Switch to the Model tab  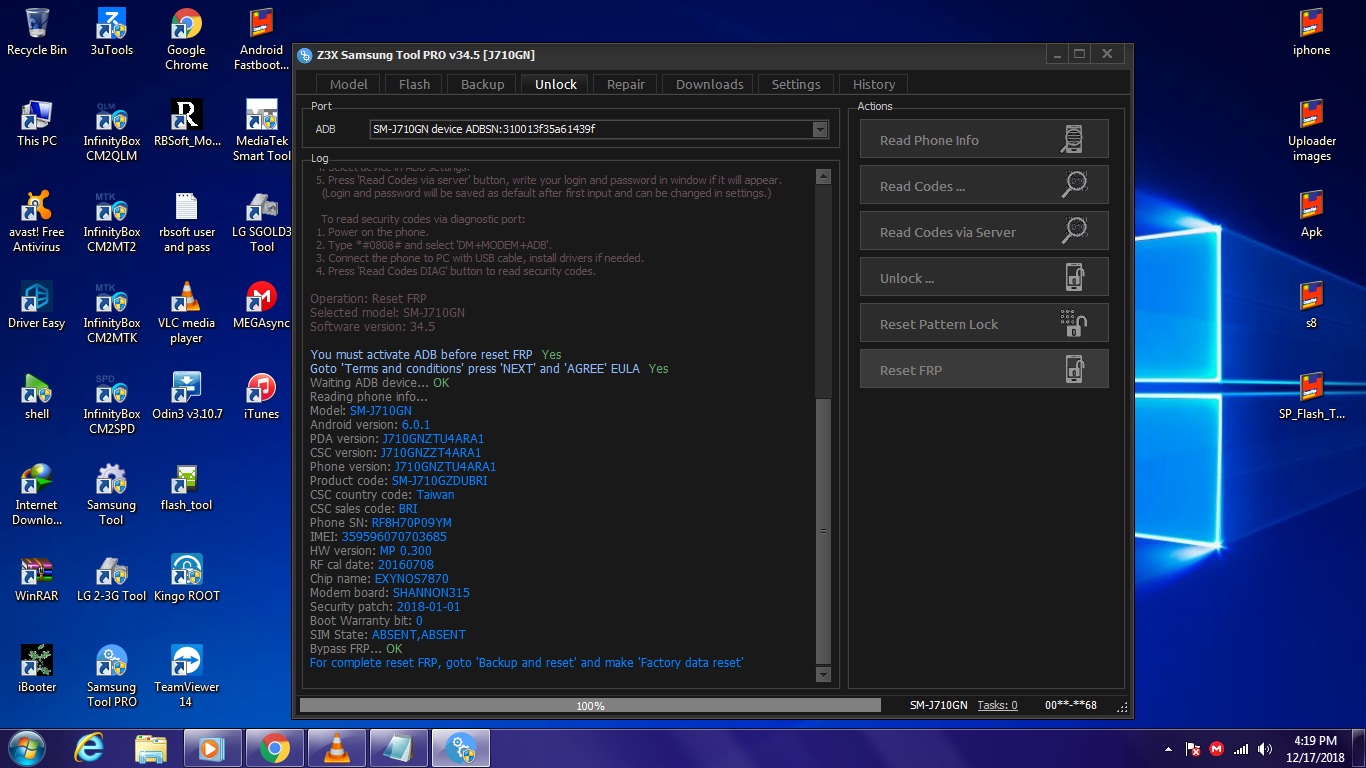point(348,85)
